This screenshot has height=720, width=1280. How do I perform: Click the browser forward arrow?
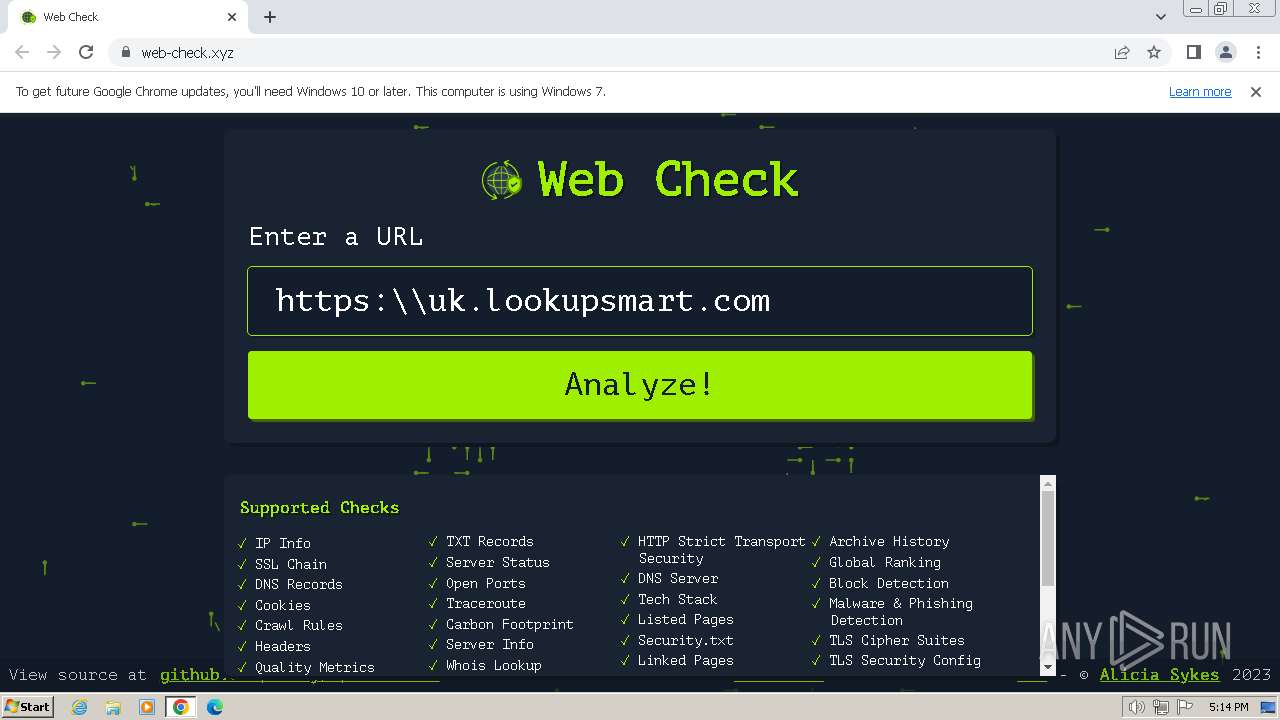tap(54, 52)
